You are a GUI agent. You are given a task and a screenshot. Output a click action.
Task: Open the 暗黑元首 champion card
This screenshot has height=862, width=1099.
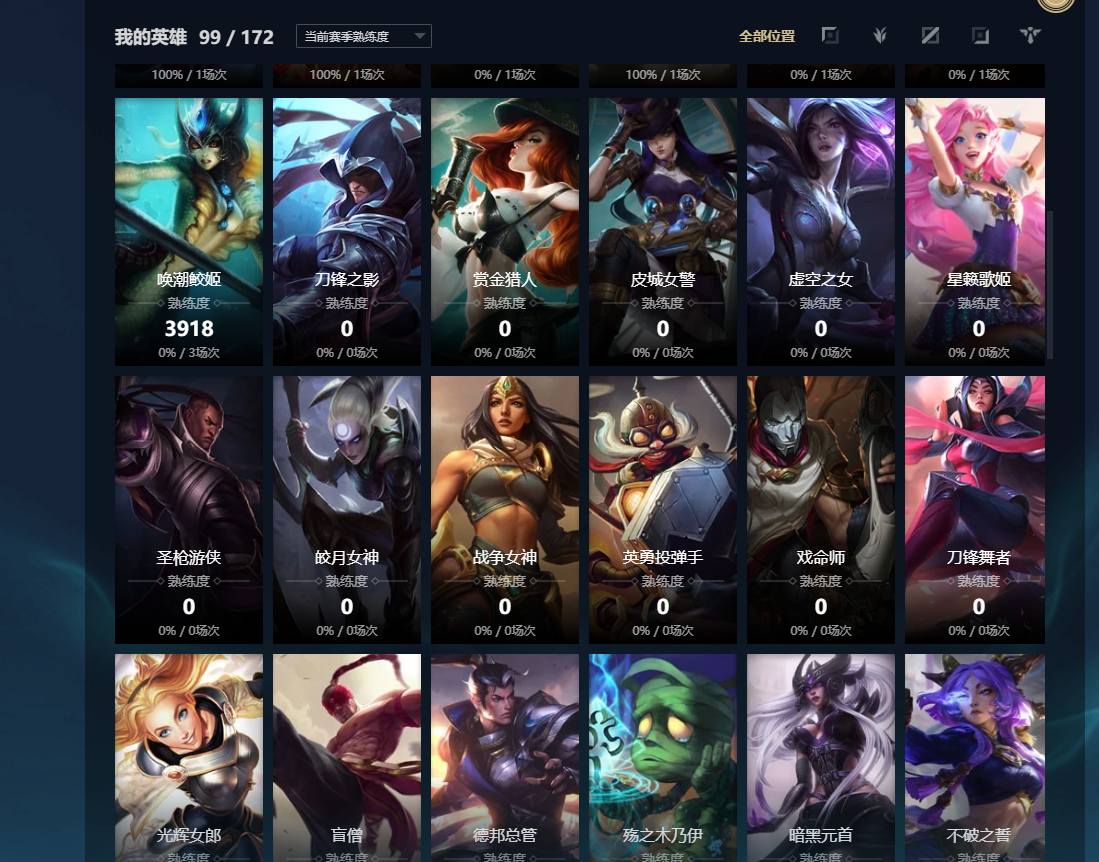821,758
